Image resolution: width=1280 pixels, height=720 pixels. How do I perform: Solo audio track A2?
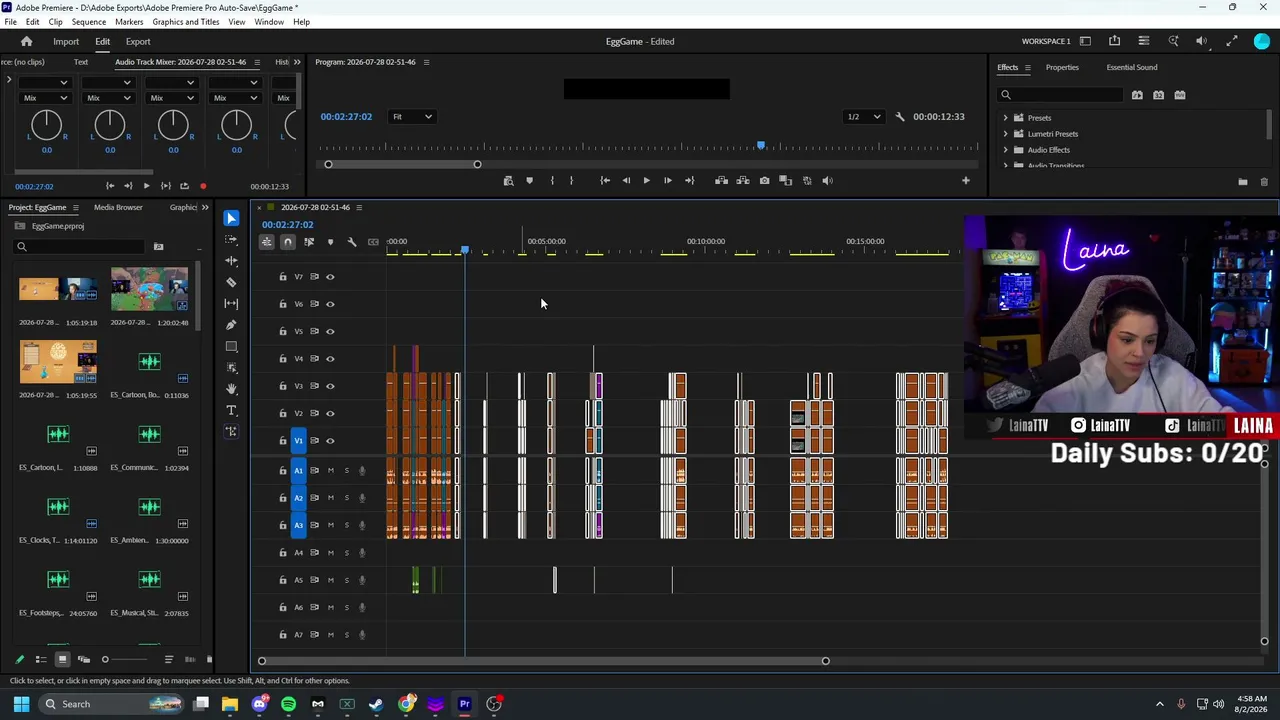347,498
